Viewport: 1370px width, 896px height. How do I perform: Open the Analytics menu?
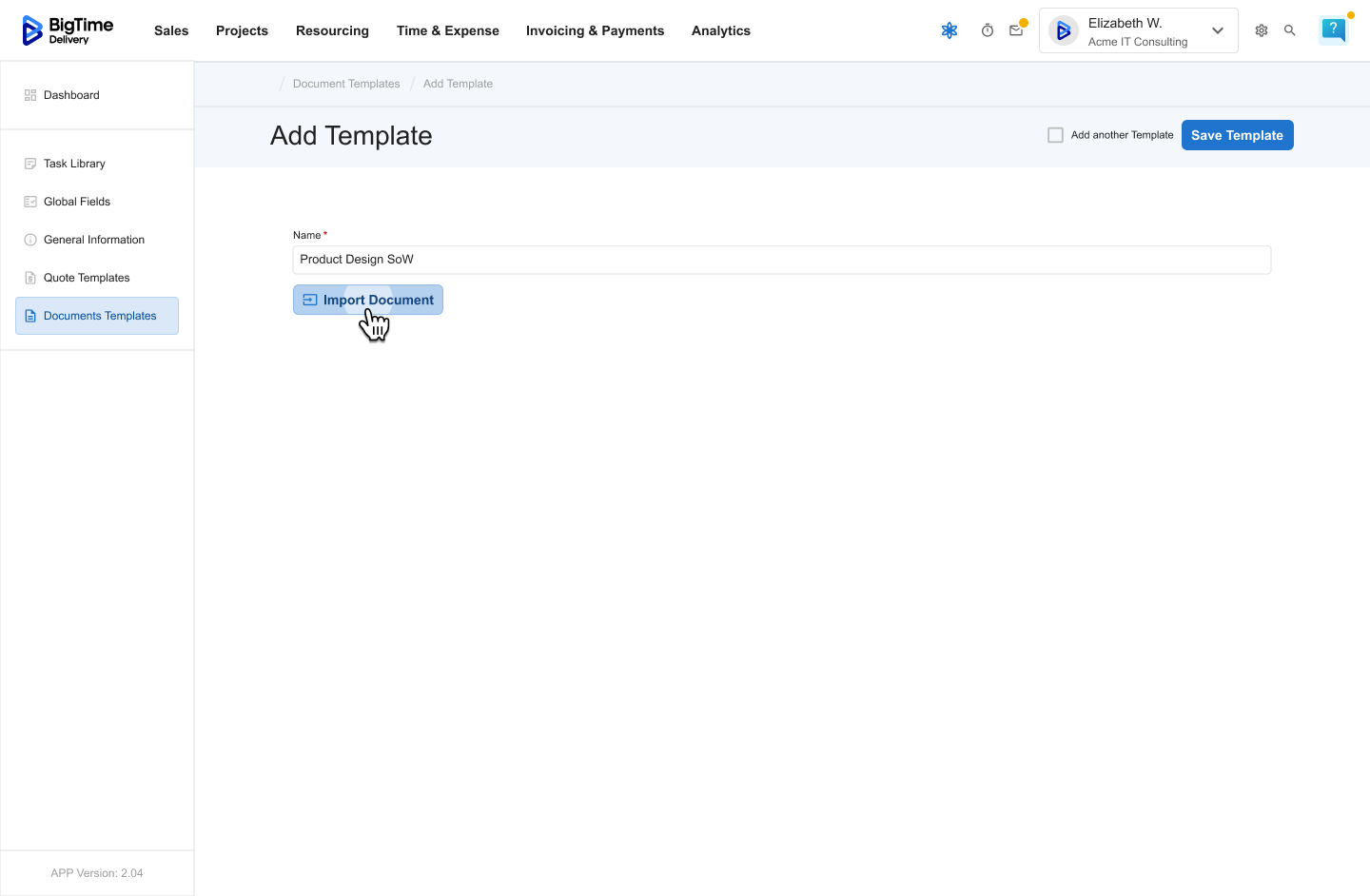(720, 30)
